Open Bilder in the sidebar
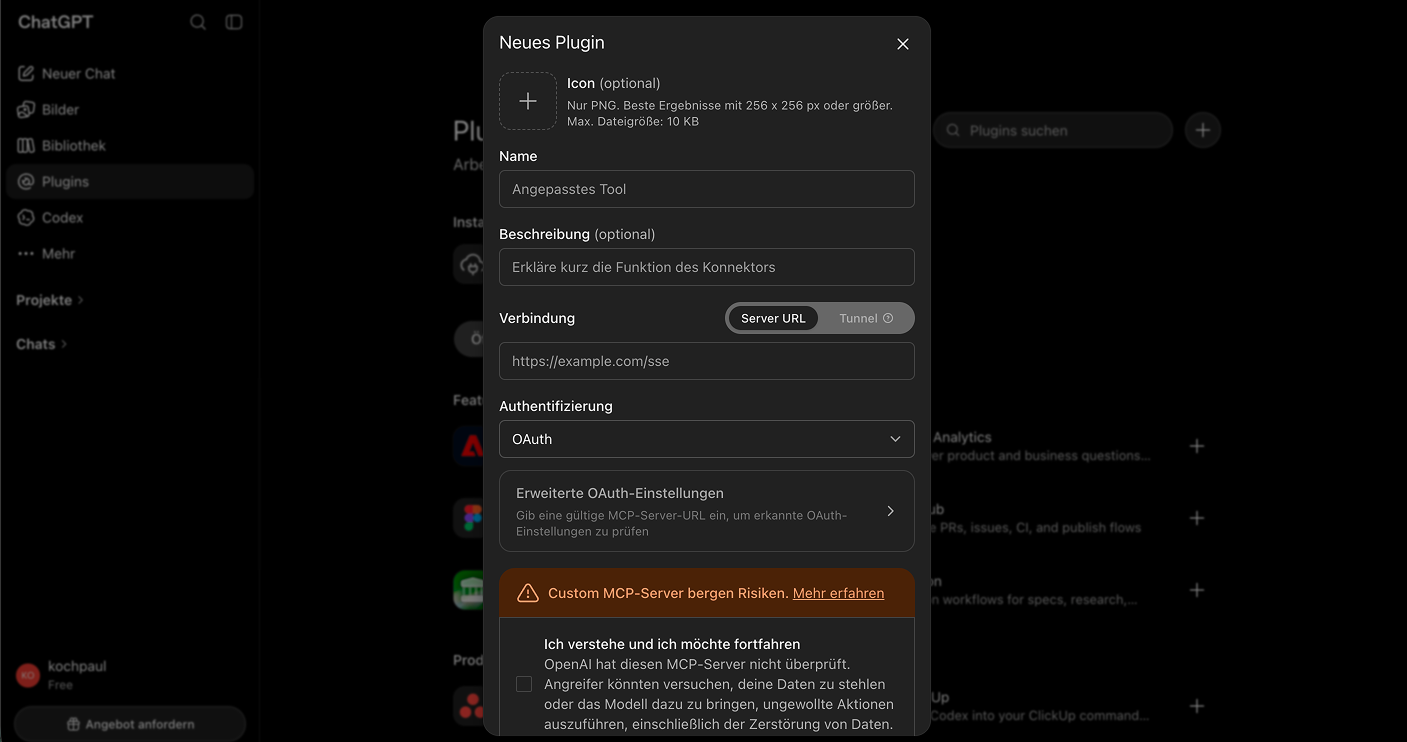 [130, 110]
